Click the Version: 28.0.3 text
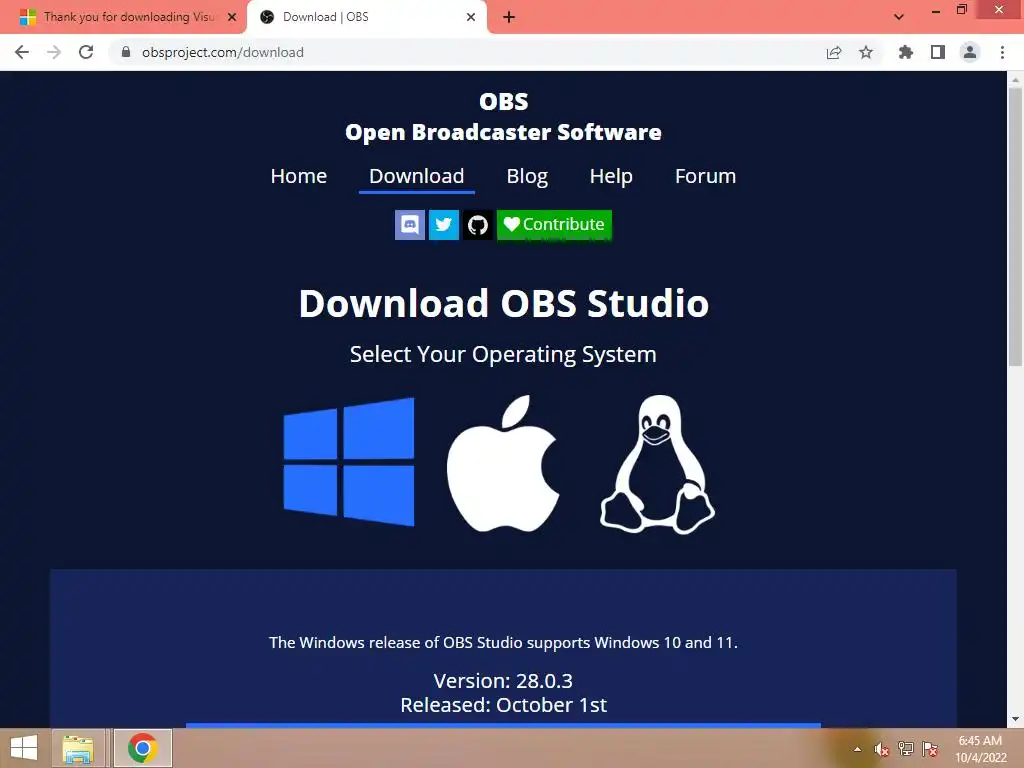The width and height of the screenshot is (1024, 768). click(503, 681)
